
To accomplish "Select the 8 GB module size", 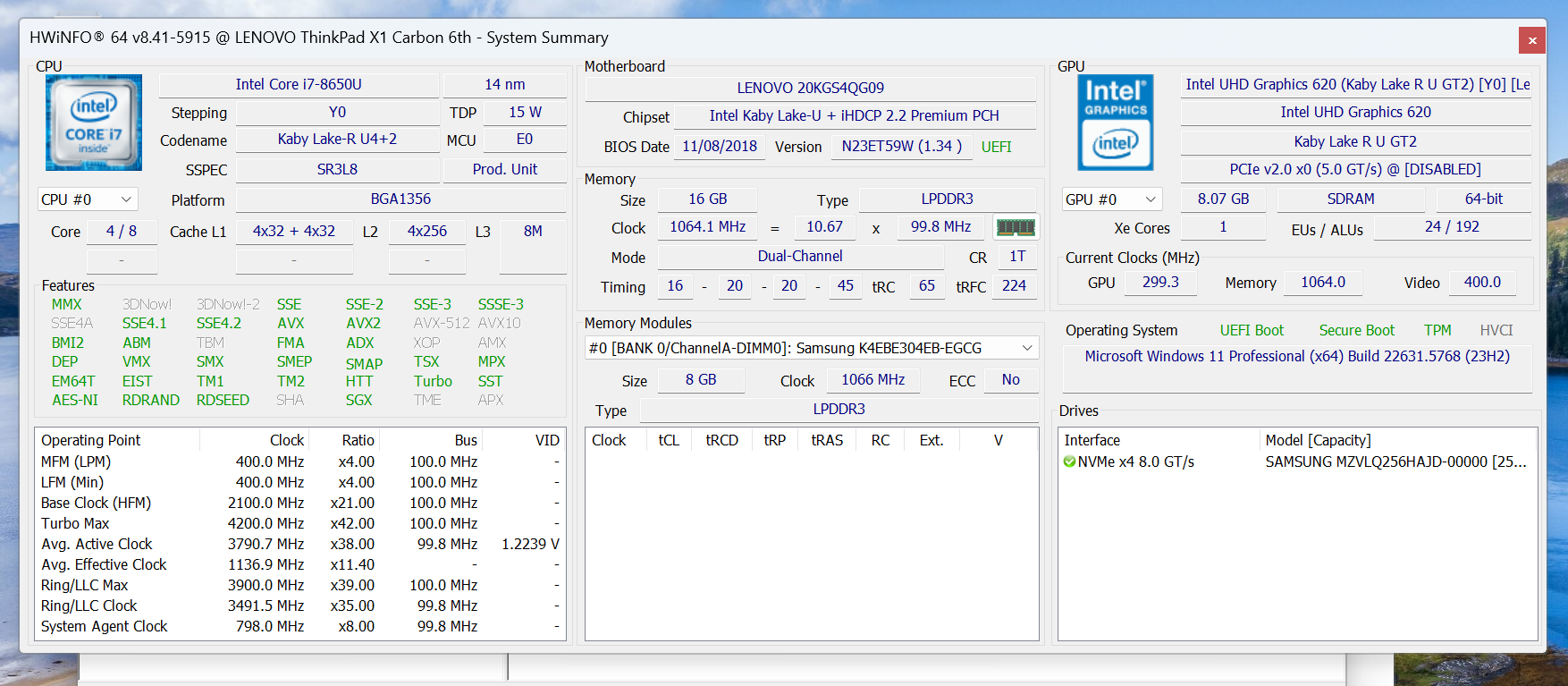I will [x=701, y=380].
